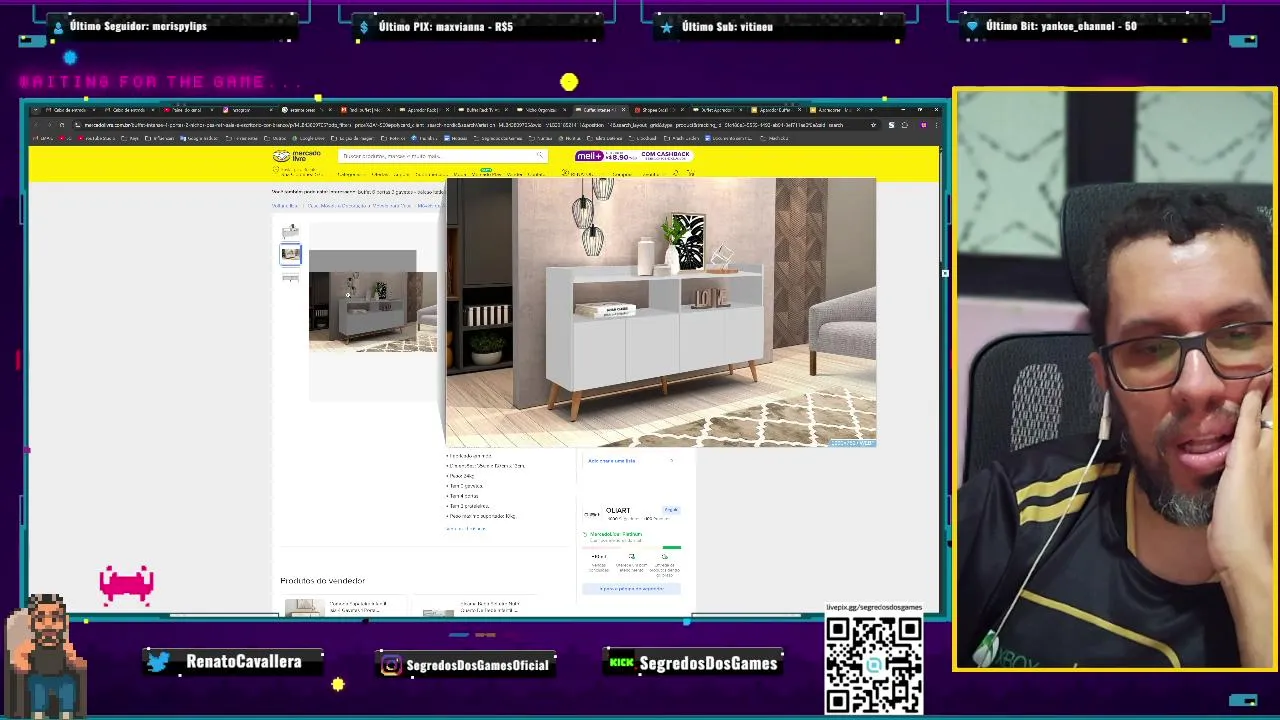This screenshot has width=1280, height=720.
Task: Click the main grey buffet product image
Action: click(373, 310)
